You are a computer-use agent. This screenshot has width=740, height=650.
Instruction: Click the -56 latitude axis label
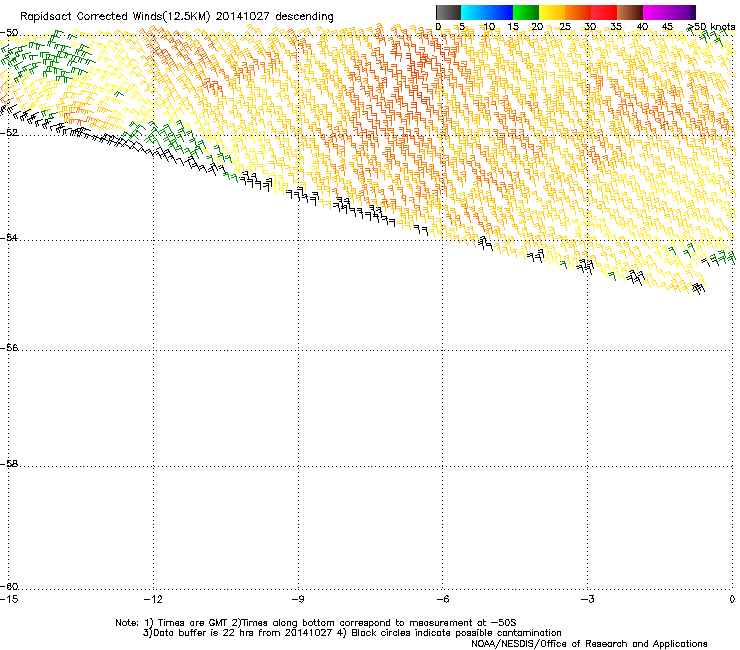click(9, 347)
